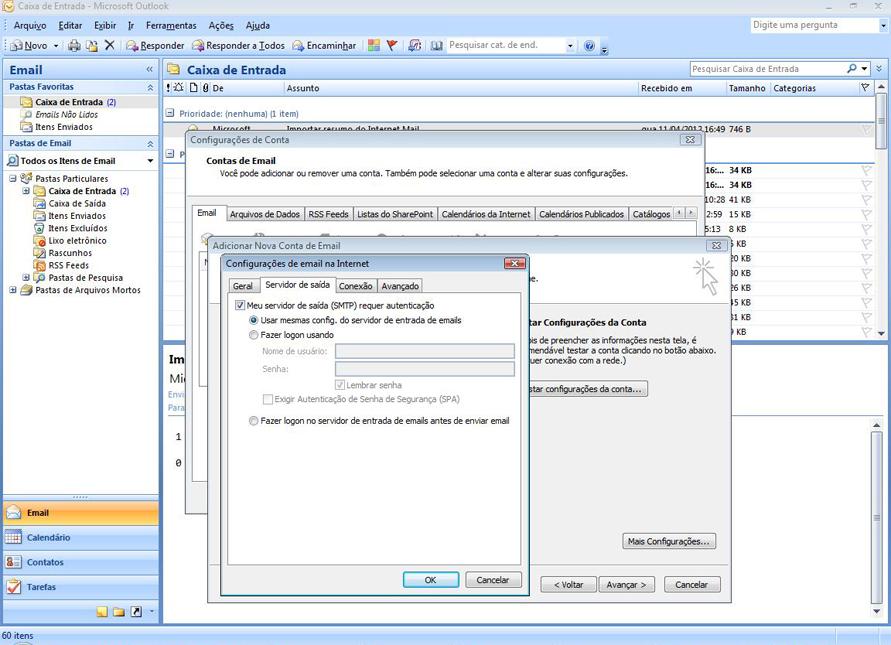891x645 pixels.
Task: Open the Address Book icon
Action: click(436, 45)
